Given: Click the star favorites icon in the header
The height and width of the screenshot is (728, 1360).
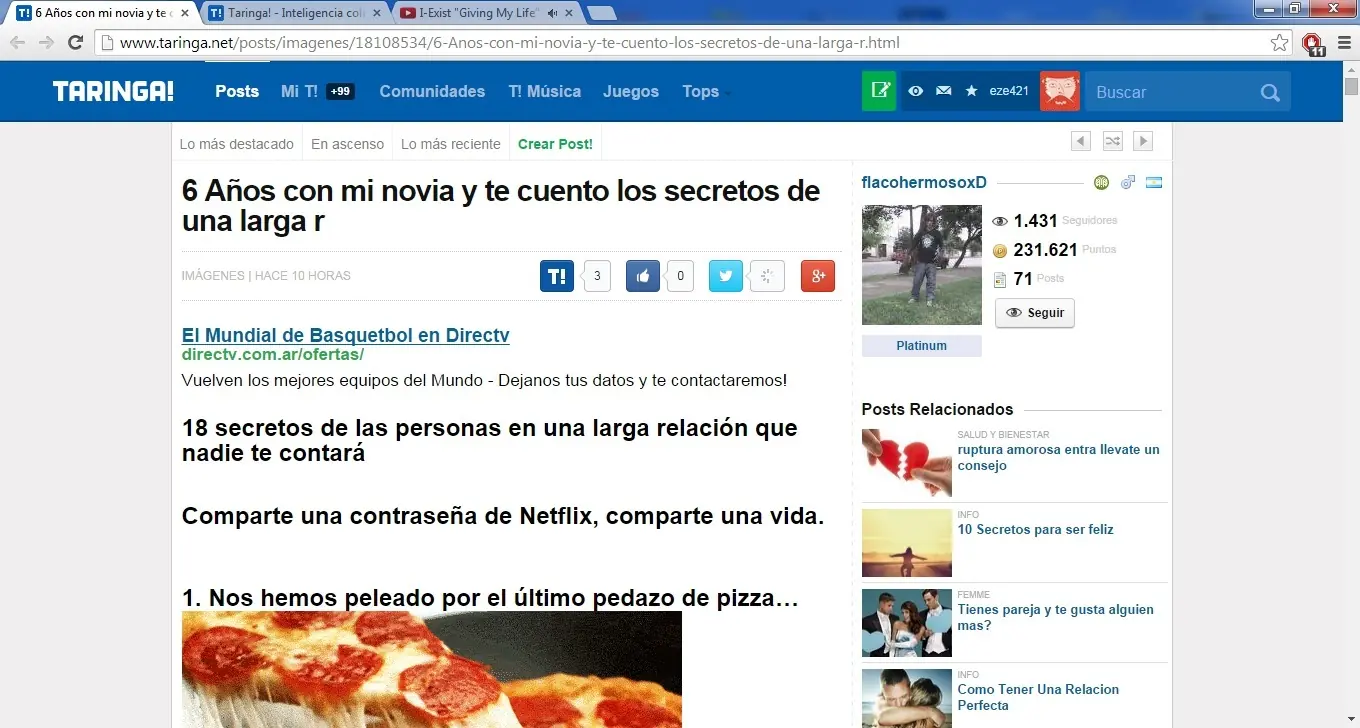Looking at the screenshot, I should tap(971, 91).
